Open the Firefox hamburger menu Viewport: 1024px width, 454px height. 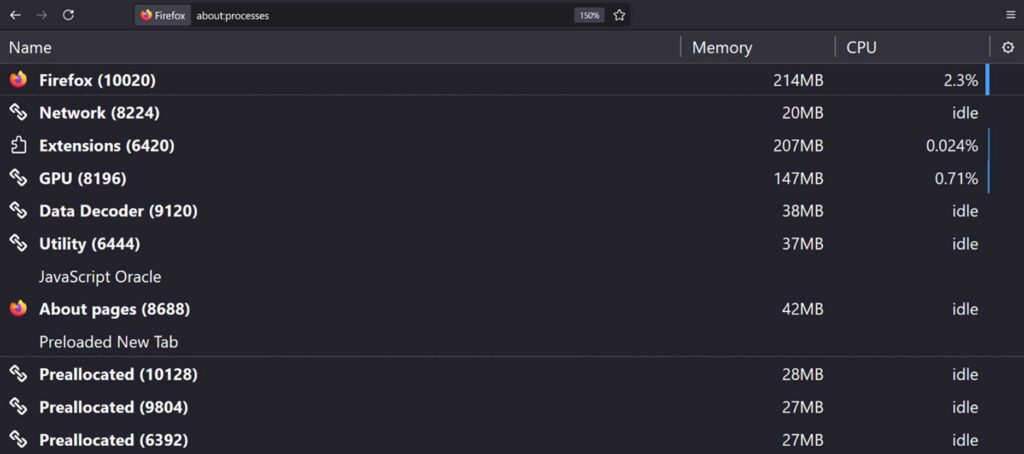[1011, 15]
